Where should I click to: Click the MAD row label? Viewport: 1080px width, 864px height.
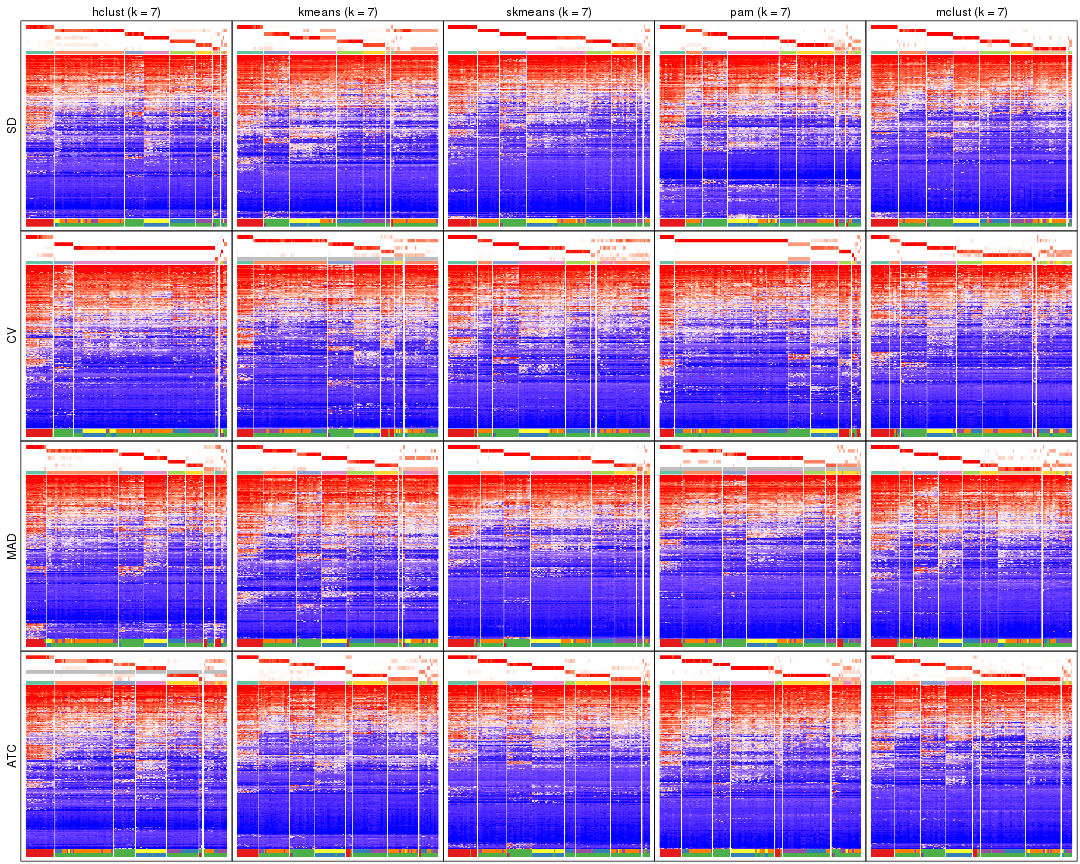tap(13, 545)
